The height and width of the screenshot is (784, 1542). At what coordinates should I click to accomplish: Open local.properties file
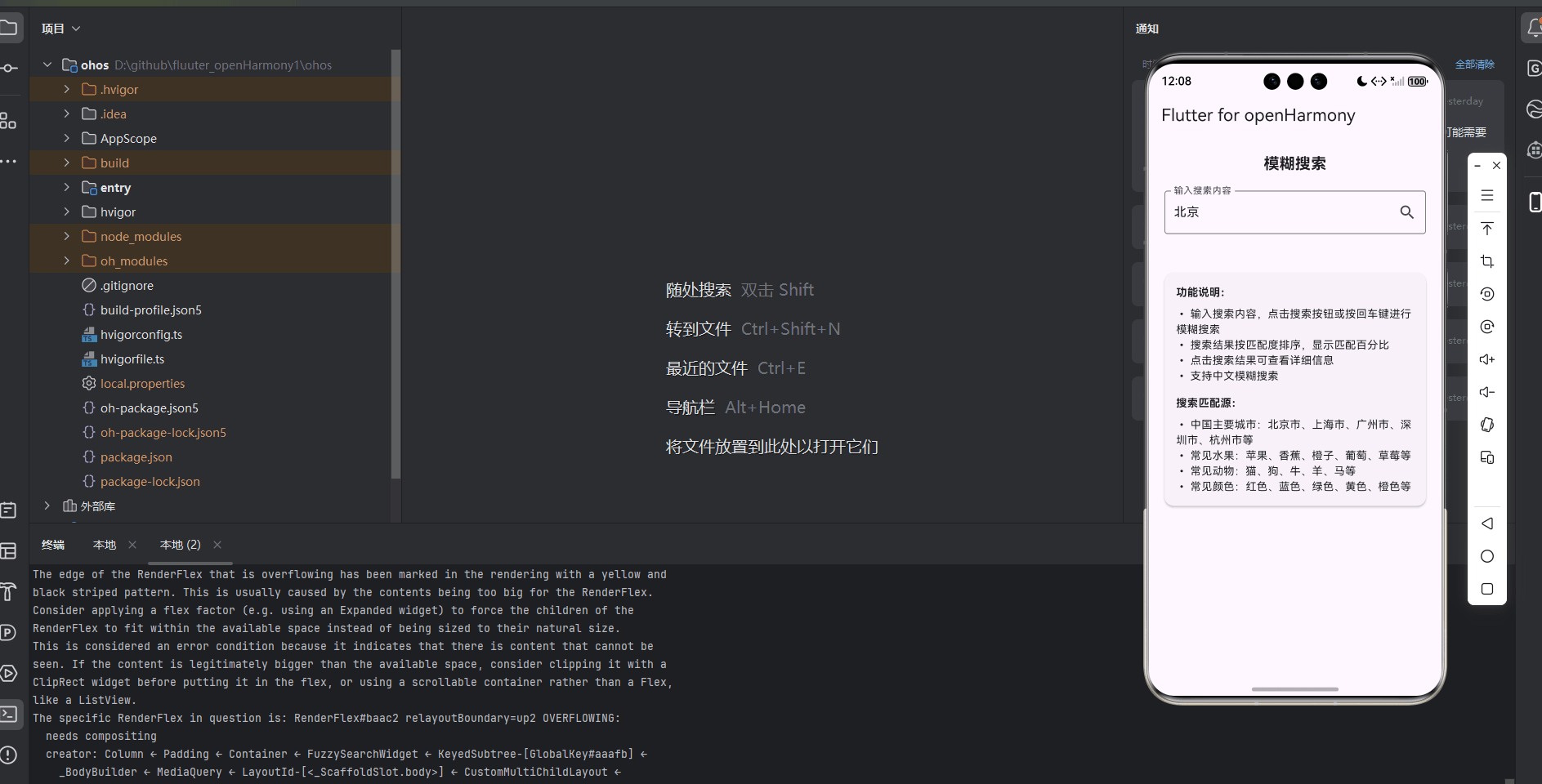click(142, 383)
